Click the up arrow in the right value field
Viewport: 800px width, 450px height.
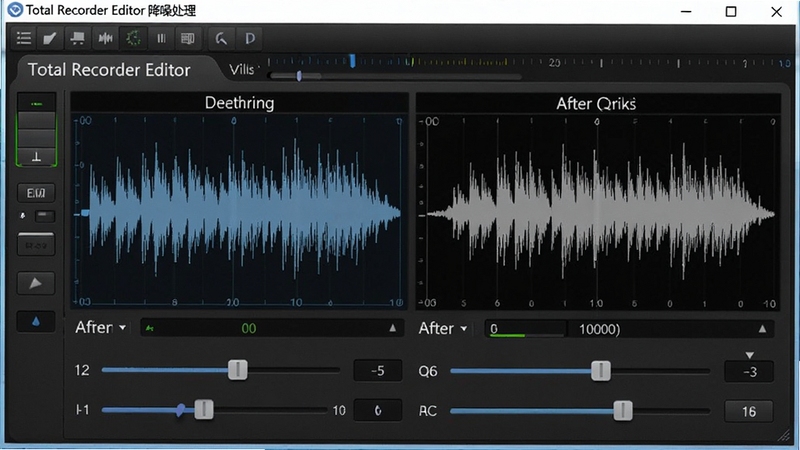tap(762, 329)
